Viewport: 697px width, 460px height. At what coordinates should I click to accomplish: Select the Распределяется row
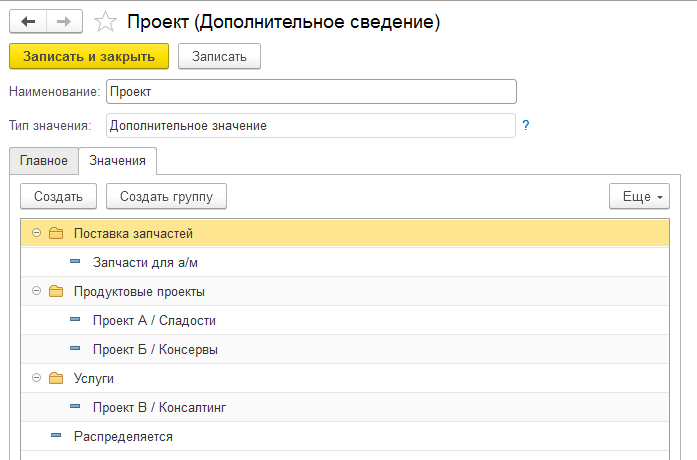(x=345, y=436)
